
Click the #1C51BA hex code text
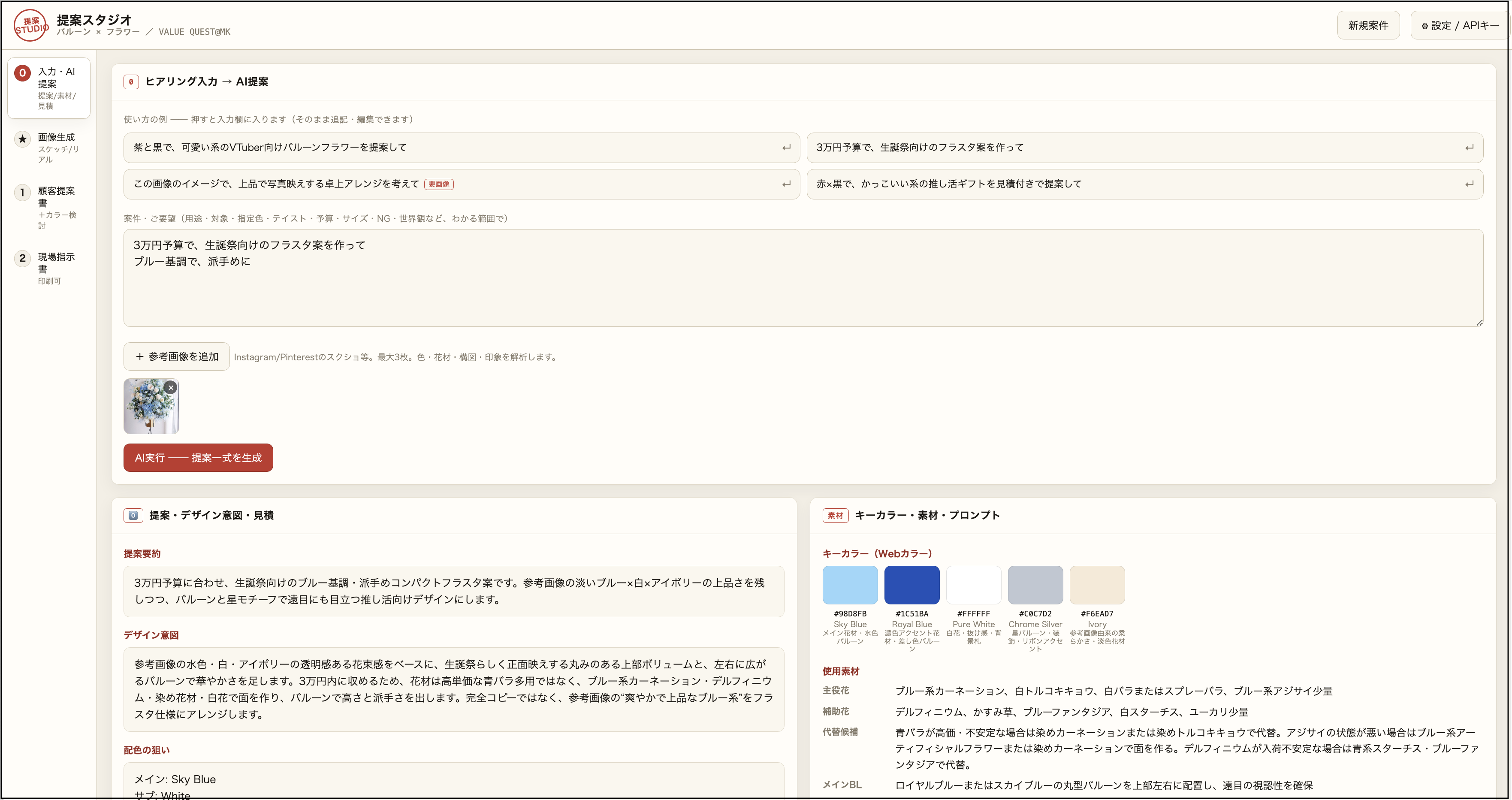click(x=911, y=614)
